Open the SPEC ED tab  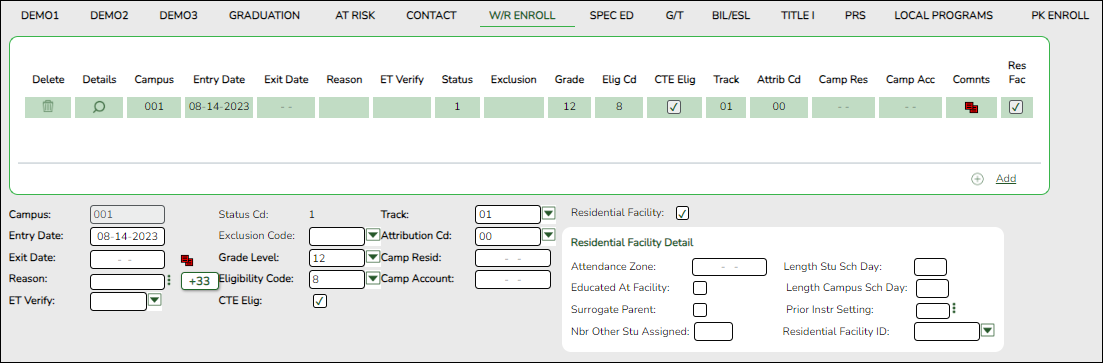(611, 15)
